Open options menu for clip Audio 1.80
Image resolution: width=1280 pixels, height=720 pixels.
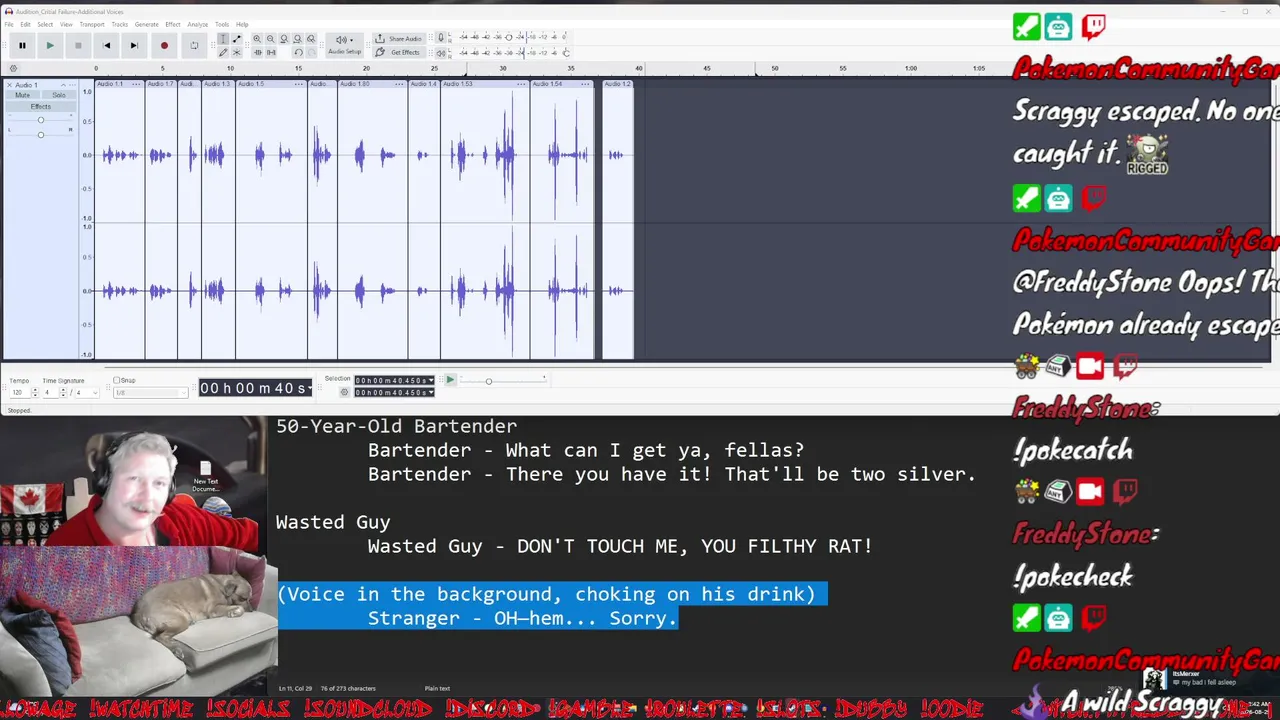400,84
